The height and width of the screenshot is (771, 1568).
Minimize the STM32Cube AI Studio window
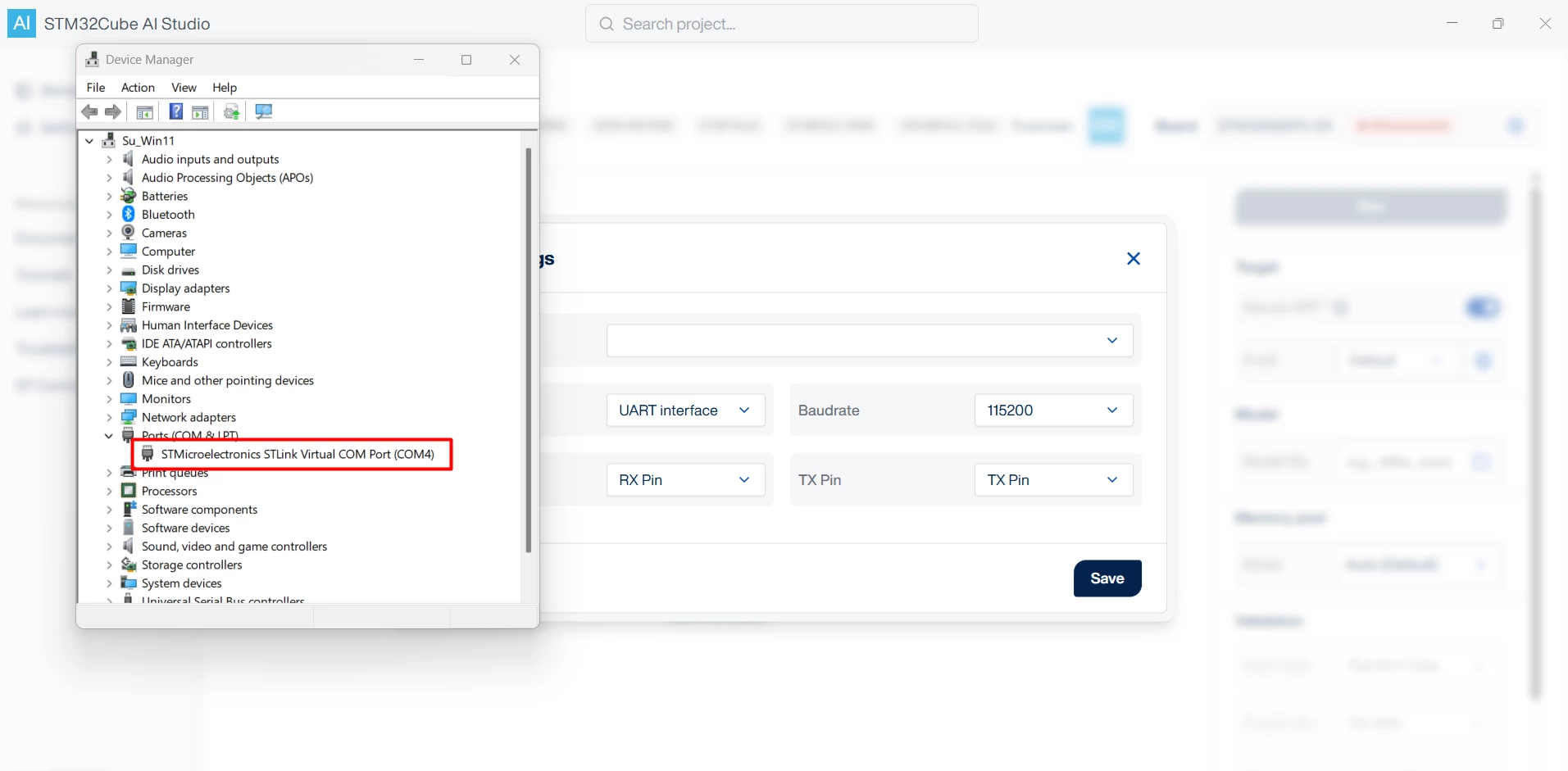tap(1452, 23)
